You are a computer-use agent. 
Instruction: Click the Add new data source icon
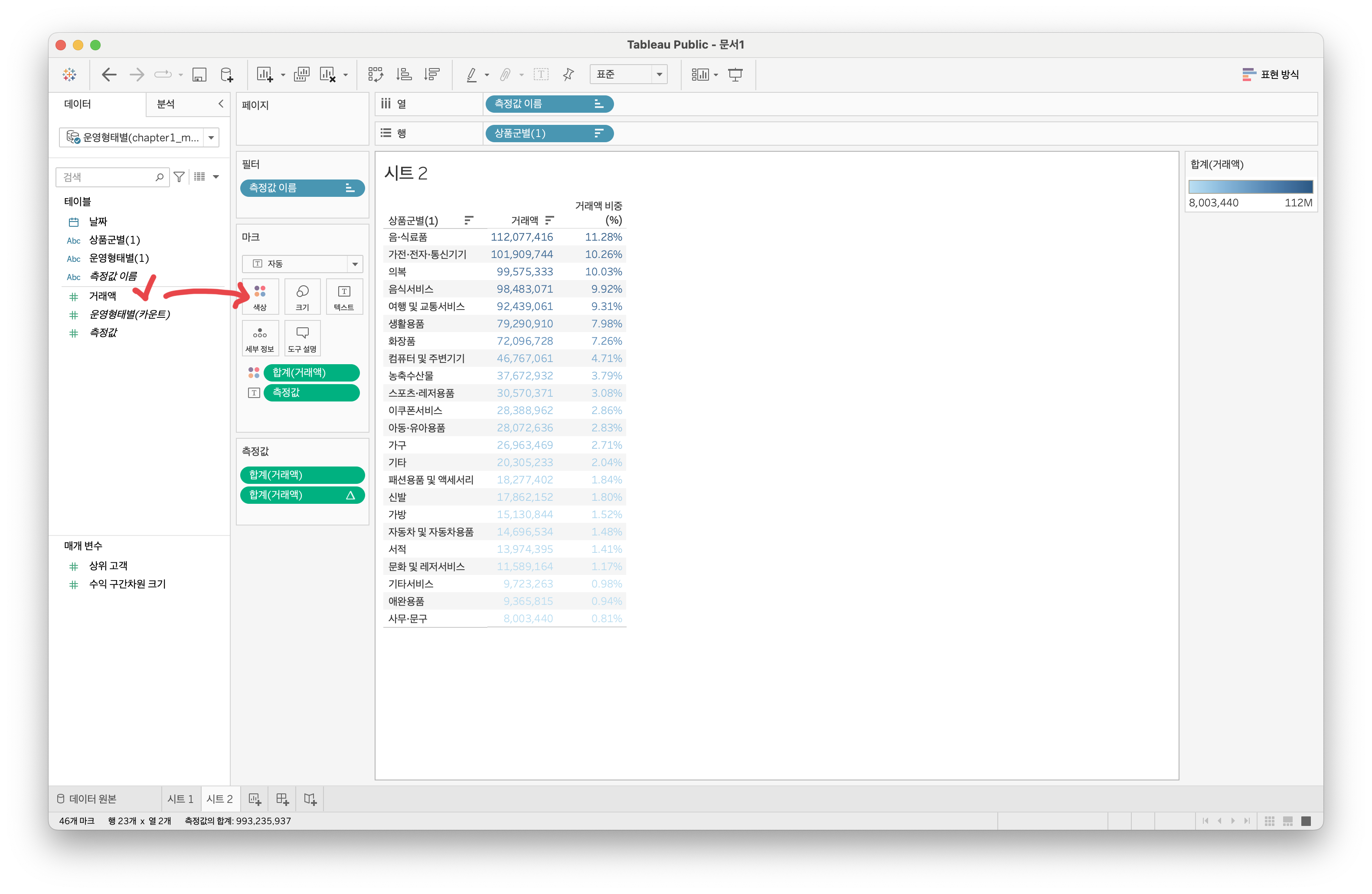pyautogui.click(x=226, y=75)
